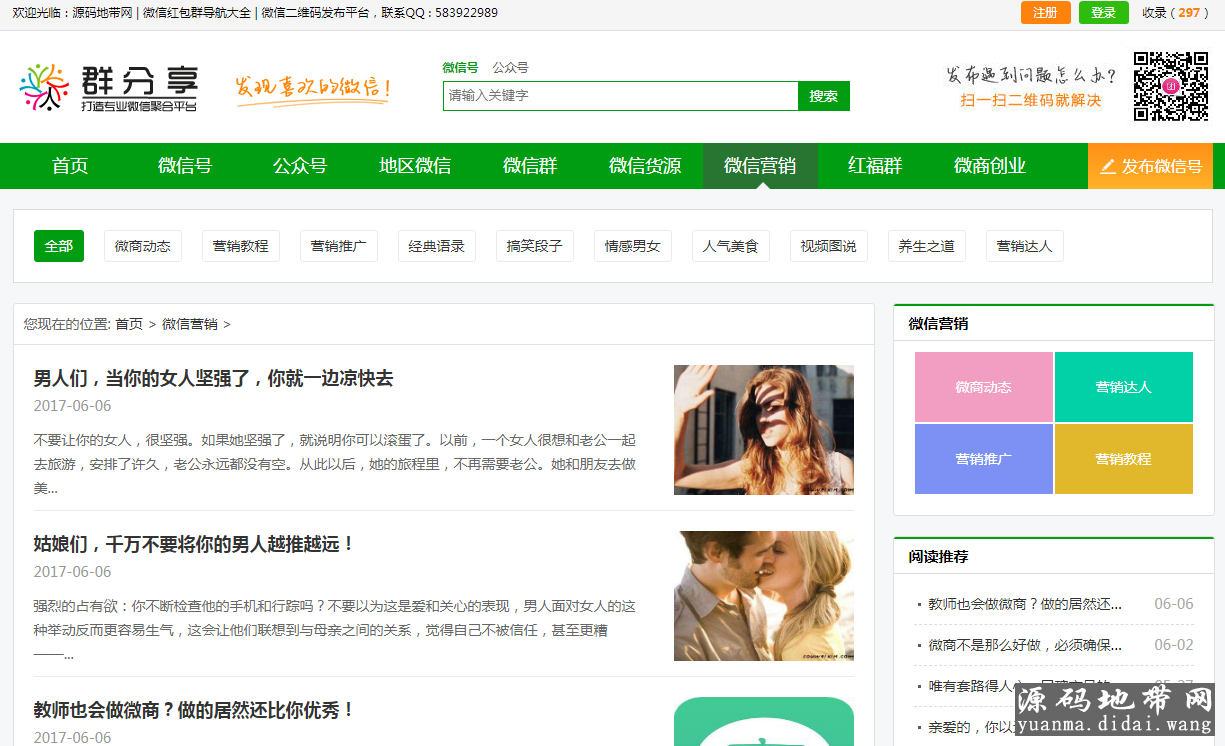Switch to the 公众号 search tab
The image size is (1225, 746).
pos(510,68)
